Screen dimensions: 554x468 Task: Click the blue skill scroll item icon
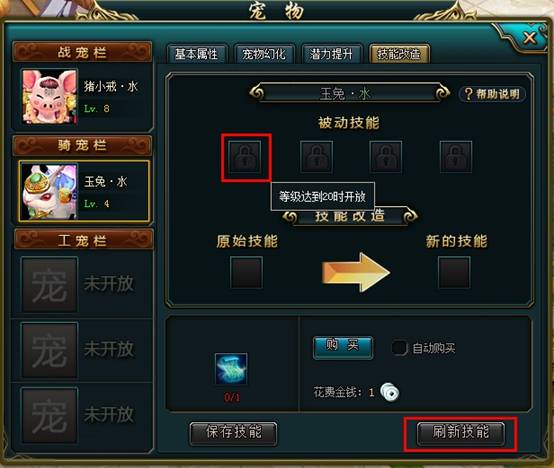click(x=231, y=368)
